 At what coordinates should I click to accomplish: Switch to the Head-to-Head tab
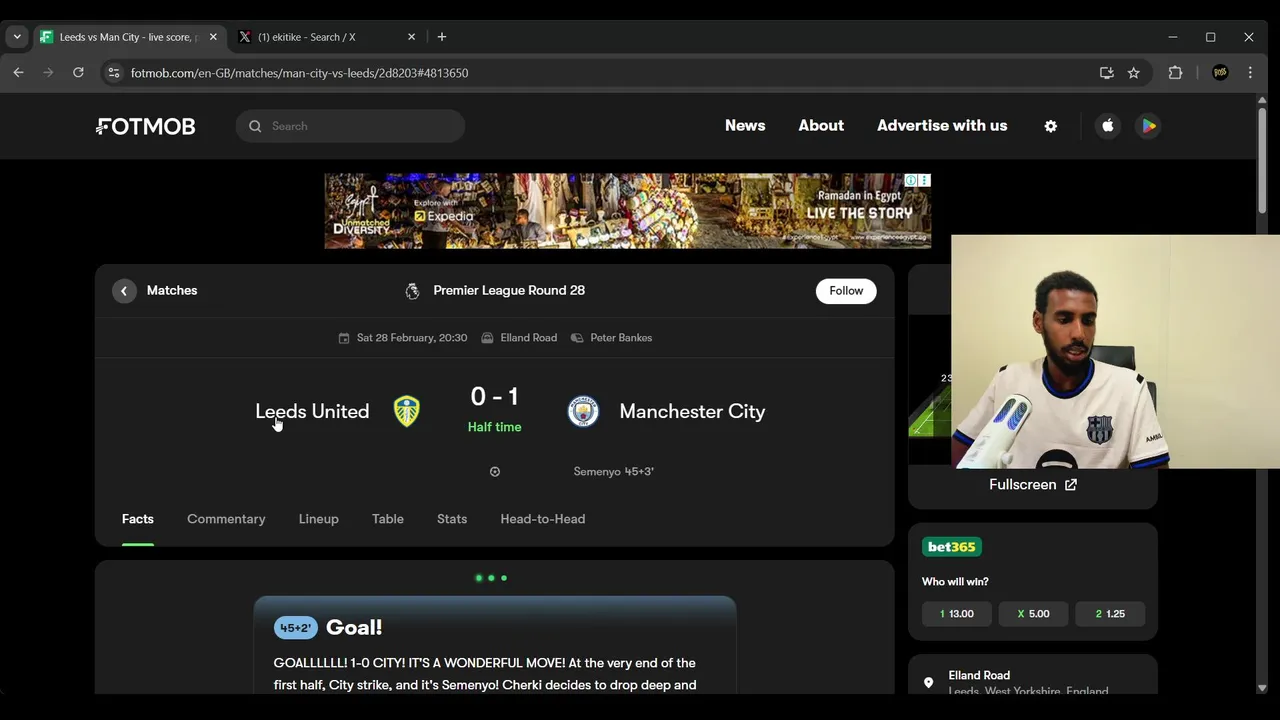543,519
